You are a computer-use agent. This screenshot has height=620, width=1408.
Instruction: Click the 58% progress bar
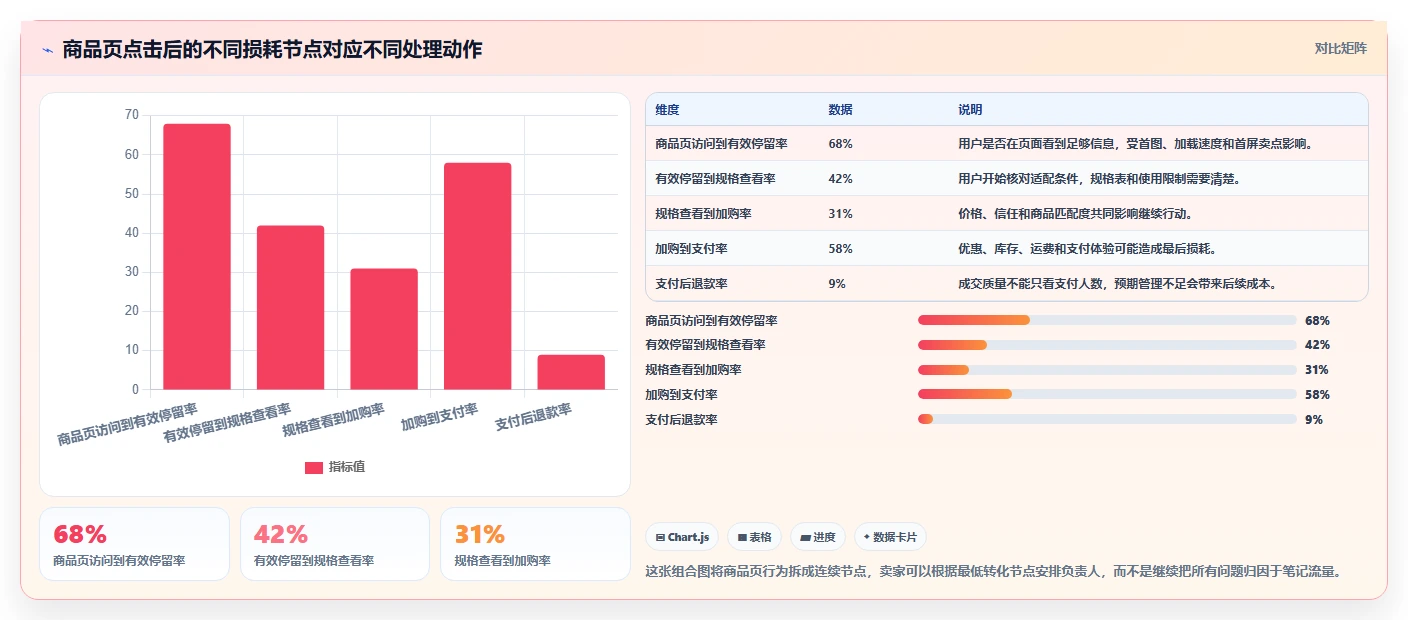pyautogui.click(x=1107, y=395)
